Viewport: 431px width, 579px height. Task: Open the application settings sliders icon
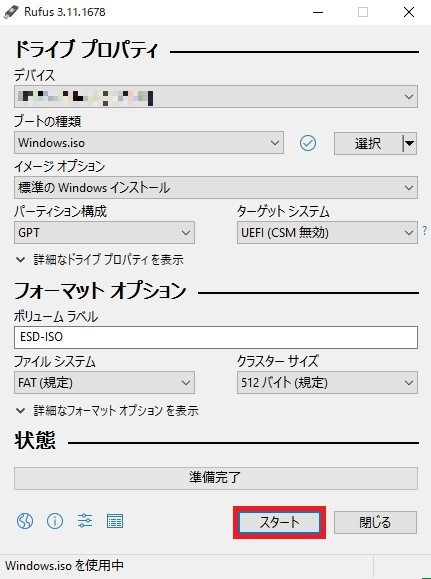tap(85, 521)
